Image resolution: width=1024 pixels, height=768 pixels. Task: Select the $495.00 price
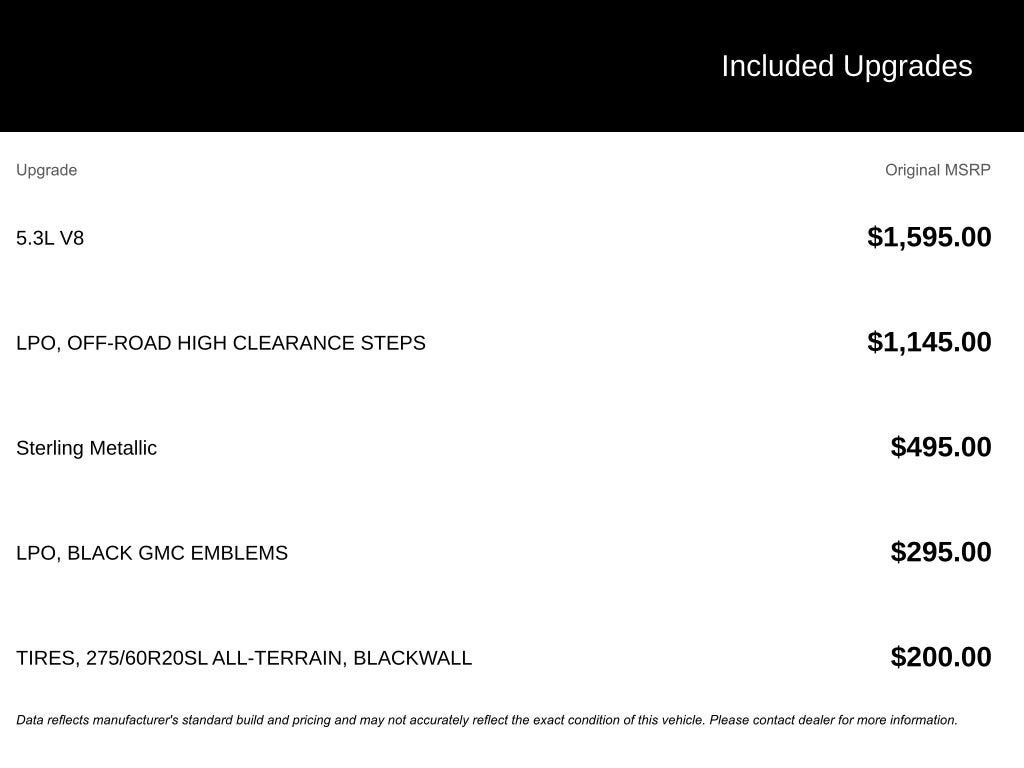click(x=941, y=447)
